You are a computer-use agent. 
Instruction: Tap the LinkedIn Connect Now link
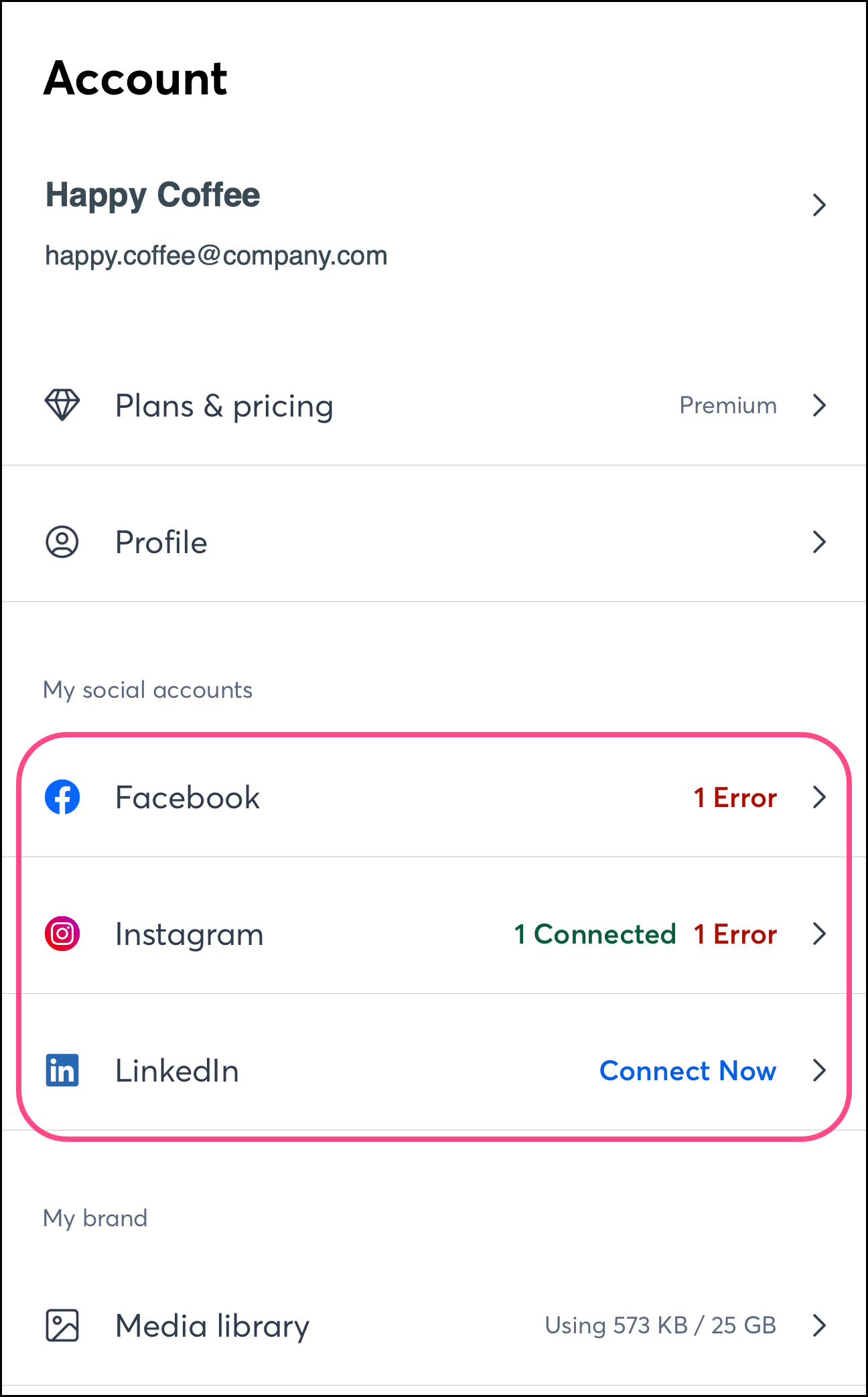[x=688, y=1071]
